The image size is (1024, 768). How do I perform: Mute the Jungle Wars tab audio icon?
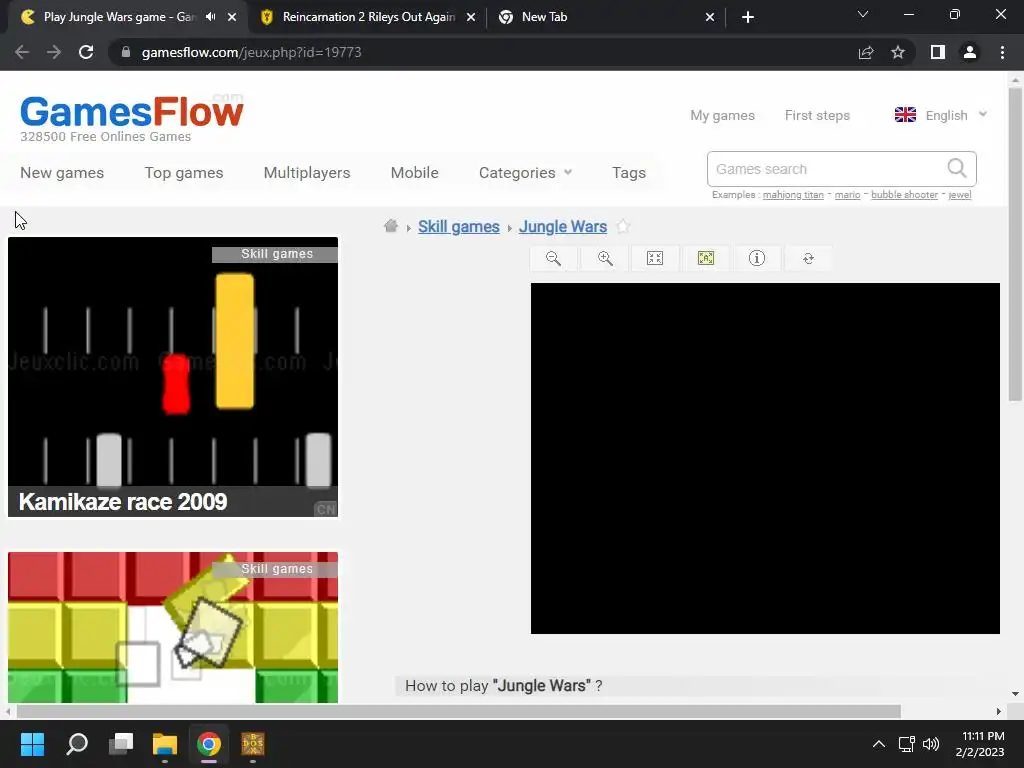[x=210, y=17]
